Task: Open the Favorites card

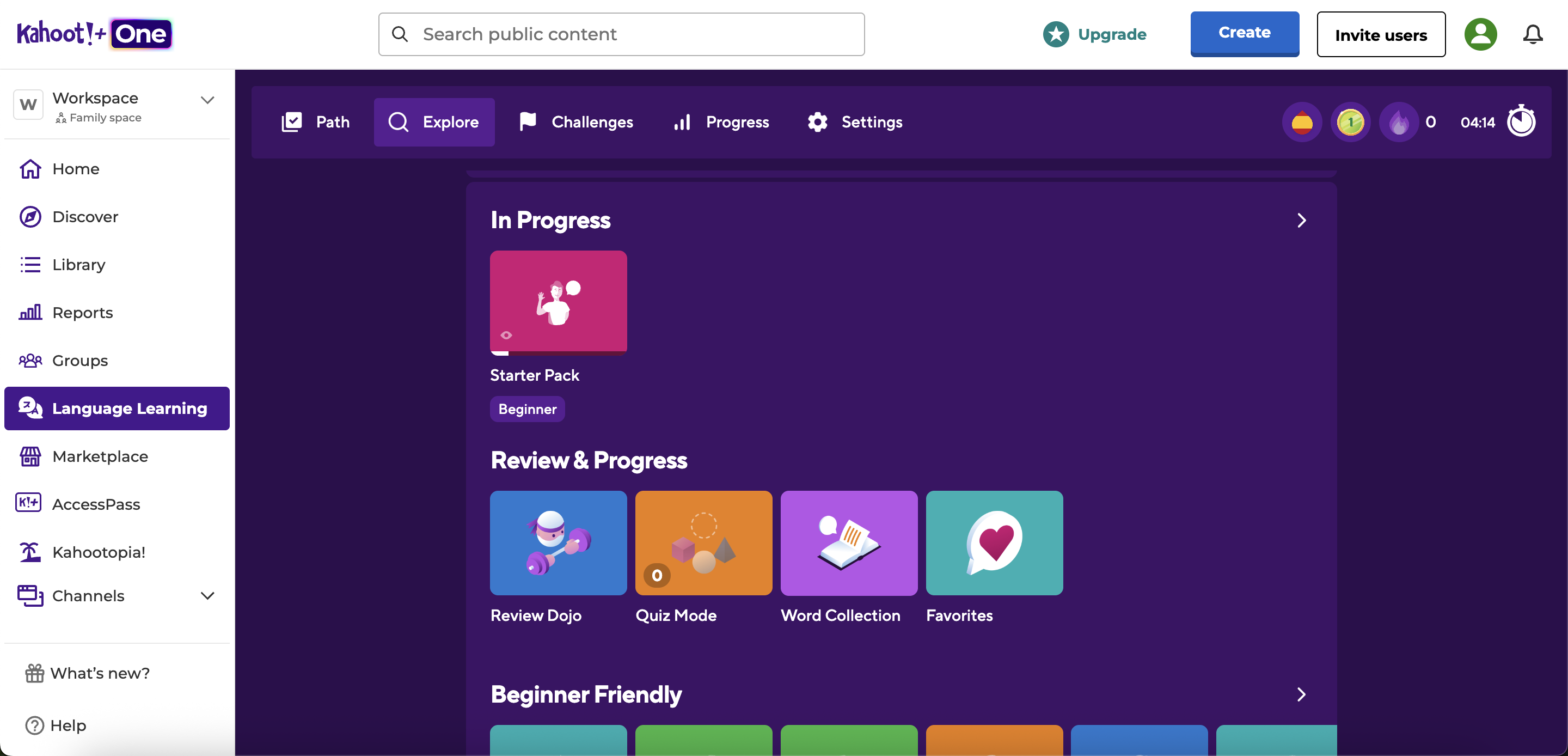Action: click(995, 543)
